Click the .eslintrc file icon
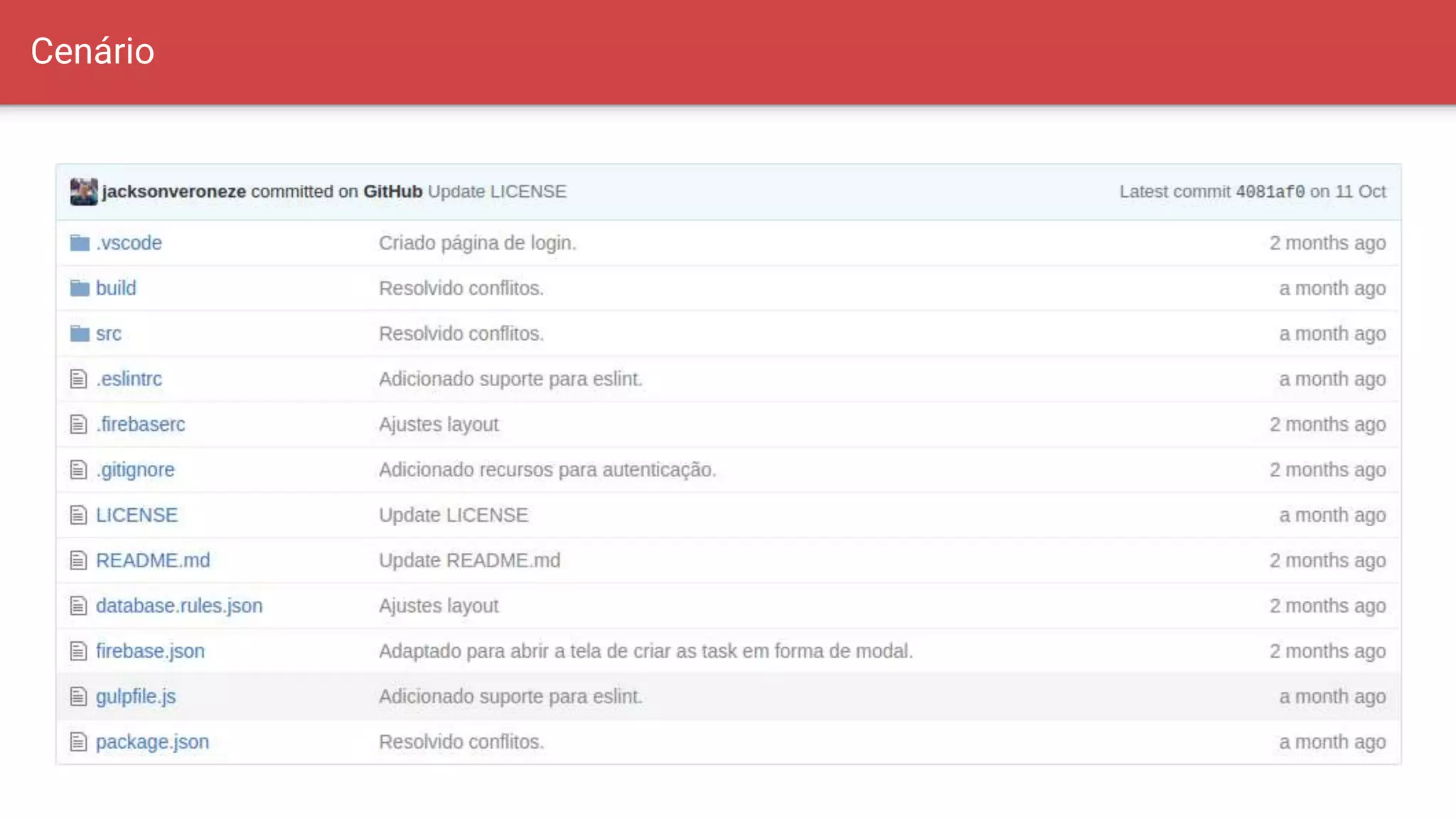This screenshot has width=1456, height=819. click(78, 379)
